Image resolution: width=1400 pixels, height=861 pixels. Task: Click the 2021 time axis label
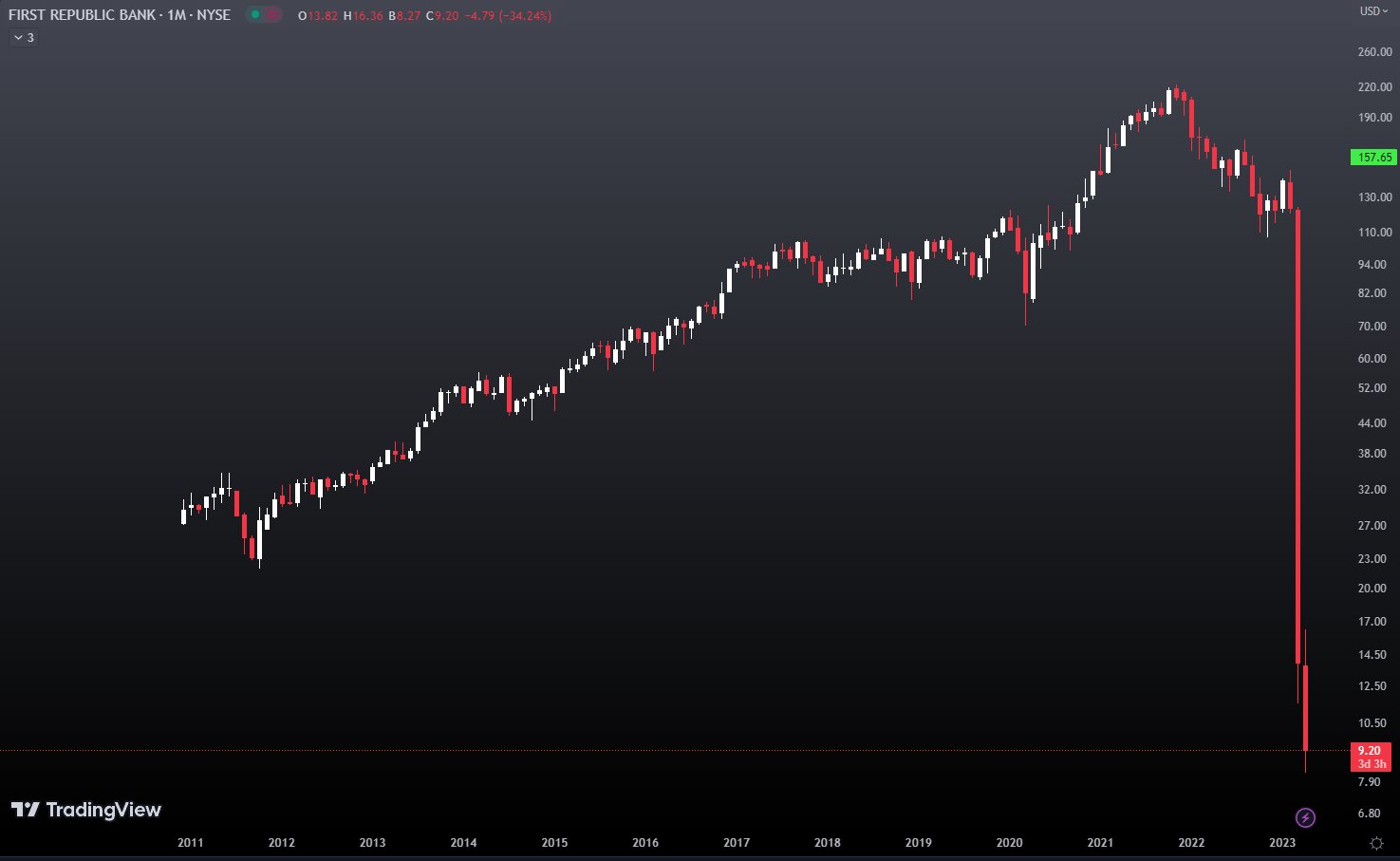coord(1101,843)
